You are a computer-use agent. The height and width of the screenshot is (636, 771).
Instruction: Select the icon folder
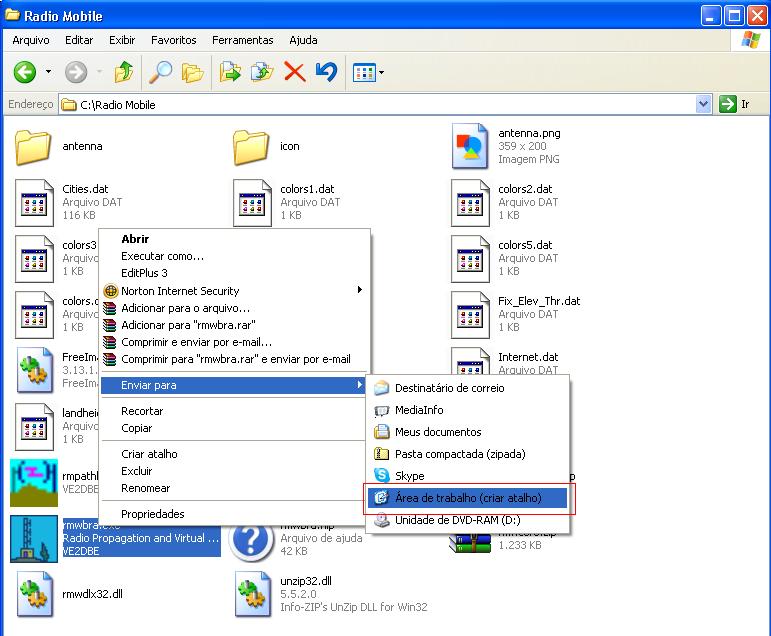(x=251, y=147)
